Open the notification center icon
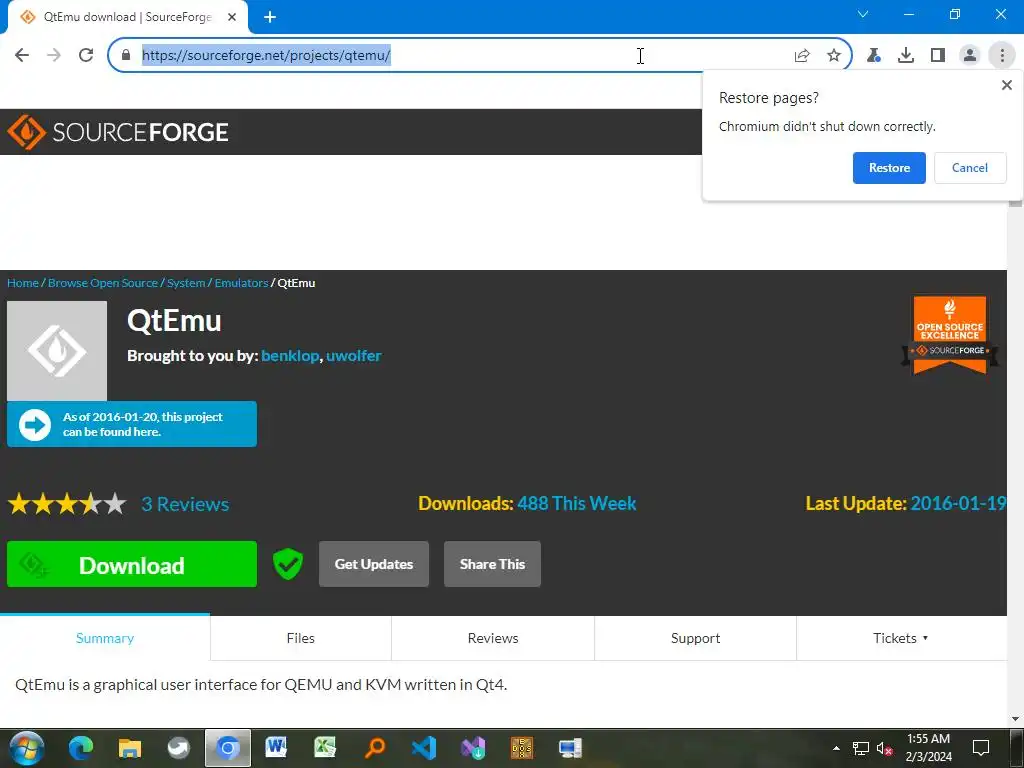This screenshot has height=768, width=1024. [x=981, y=748]
